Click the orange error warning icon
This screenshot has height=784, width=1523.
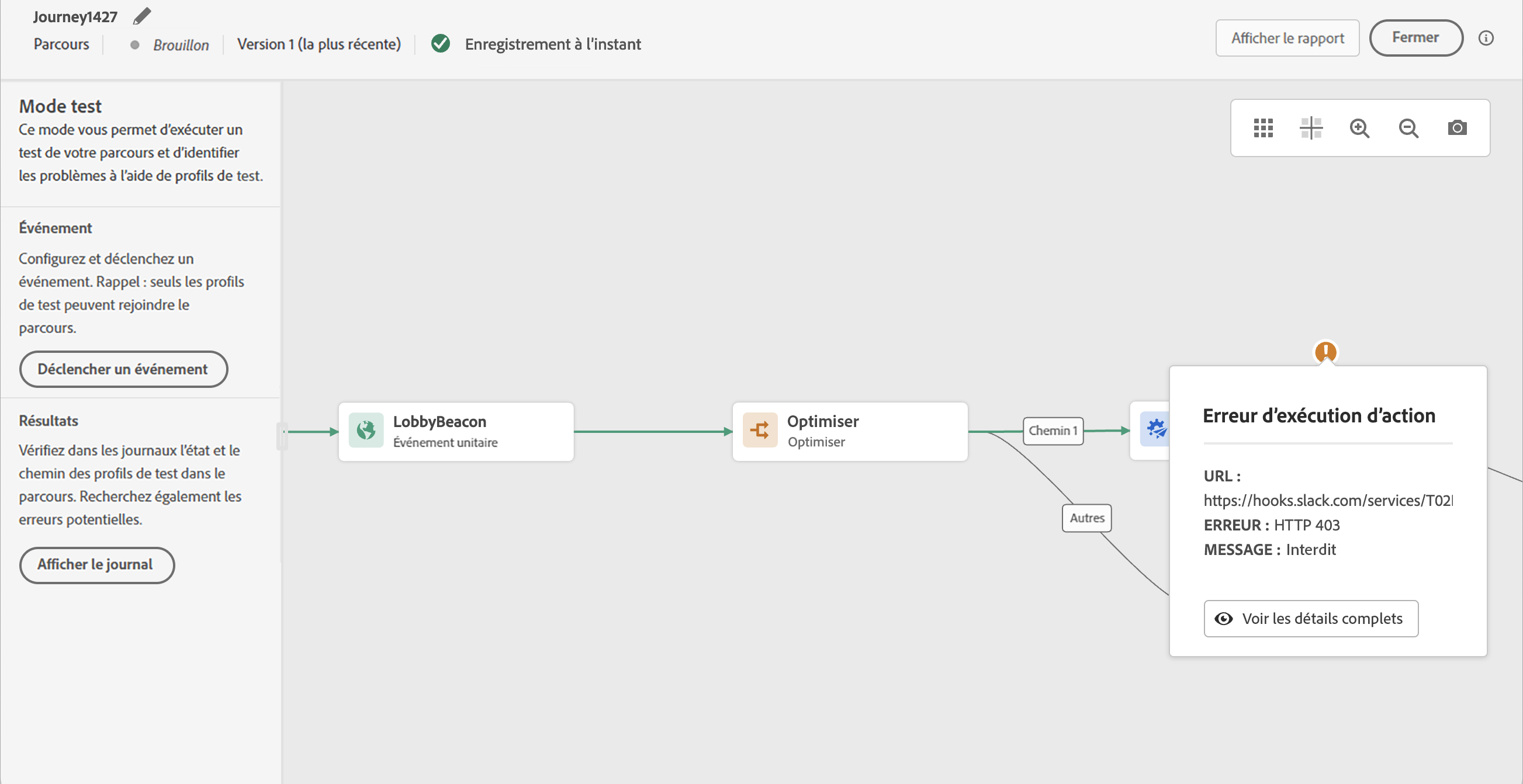(1325, 352)
